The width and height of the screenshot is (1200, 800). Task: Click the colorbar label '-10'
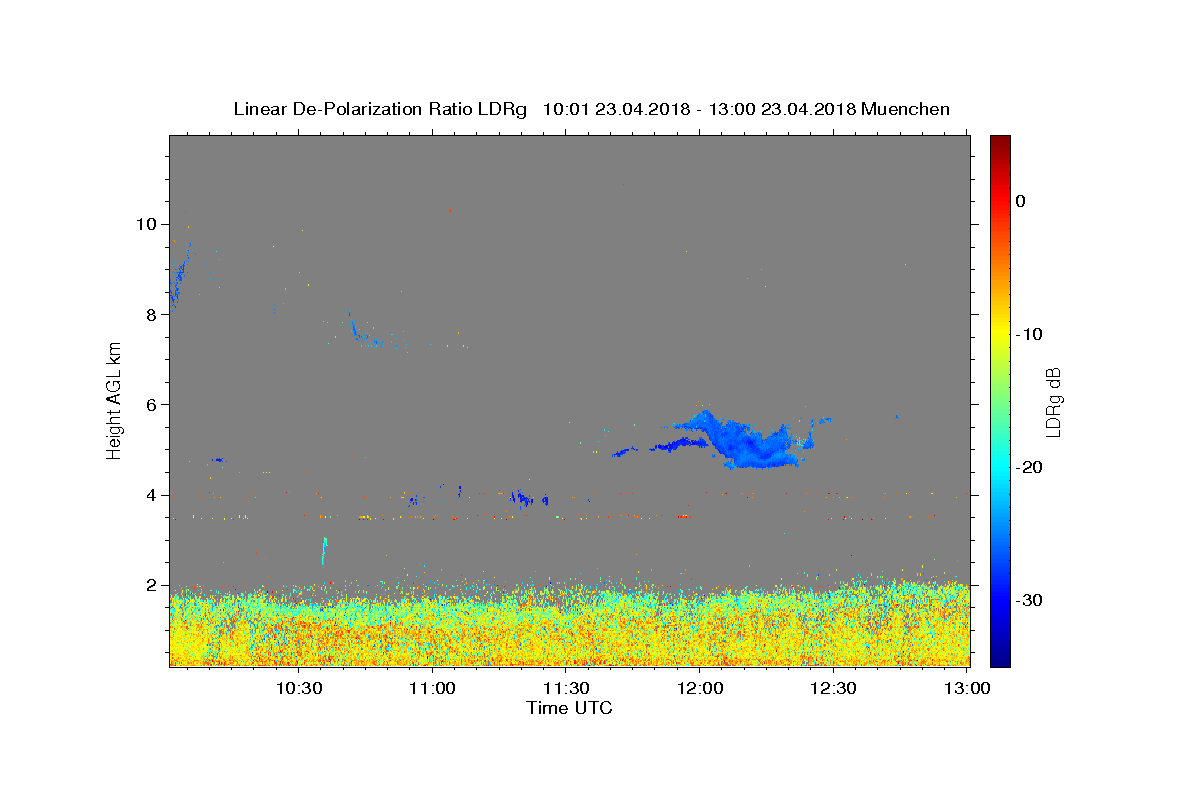pyautogui.click(x=1029, y=334)
